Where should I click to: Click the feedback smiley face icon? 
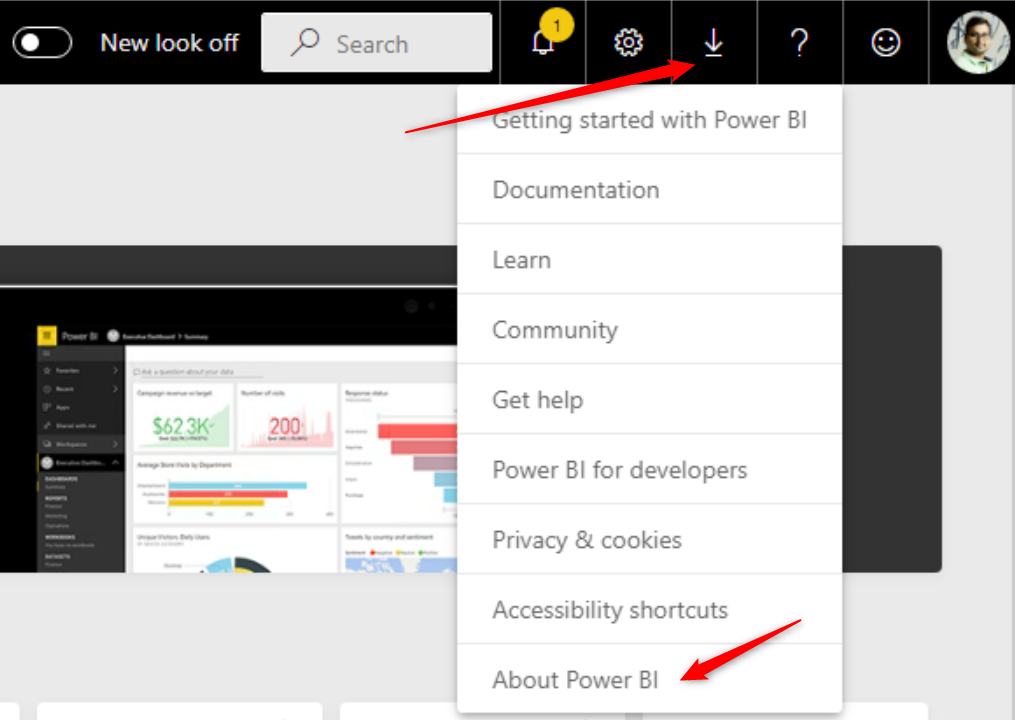coord(885,43)
